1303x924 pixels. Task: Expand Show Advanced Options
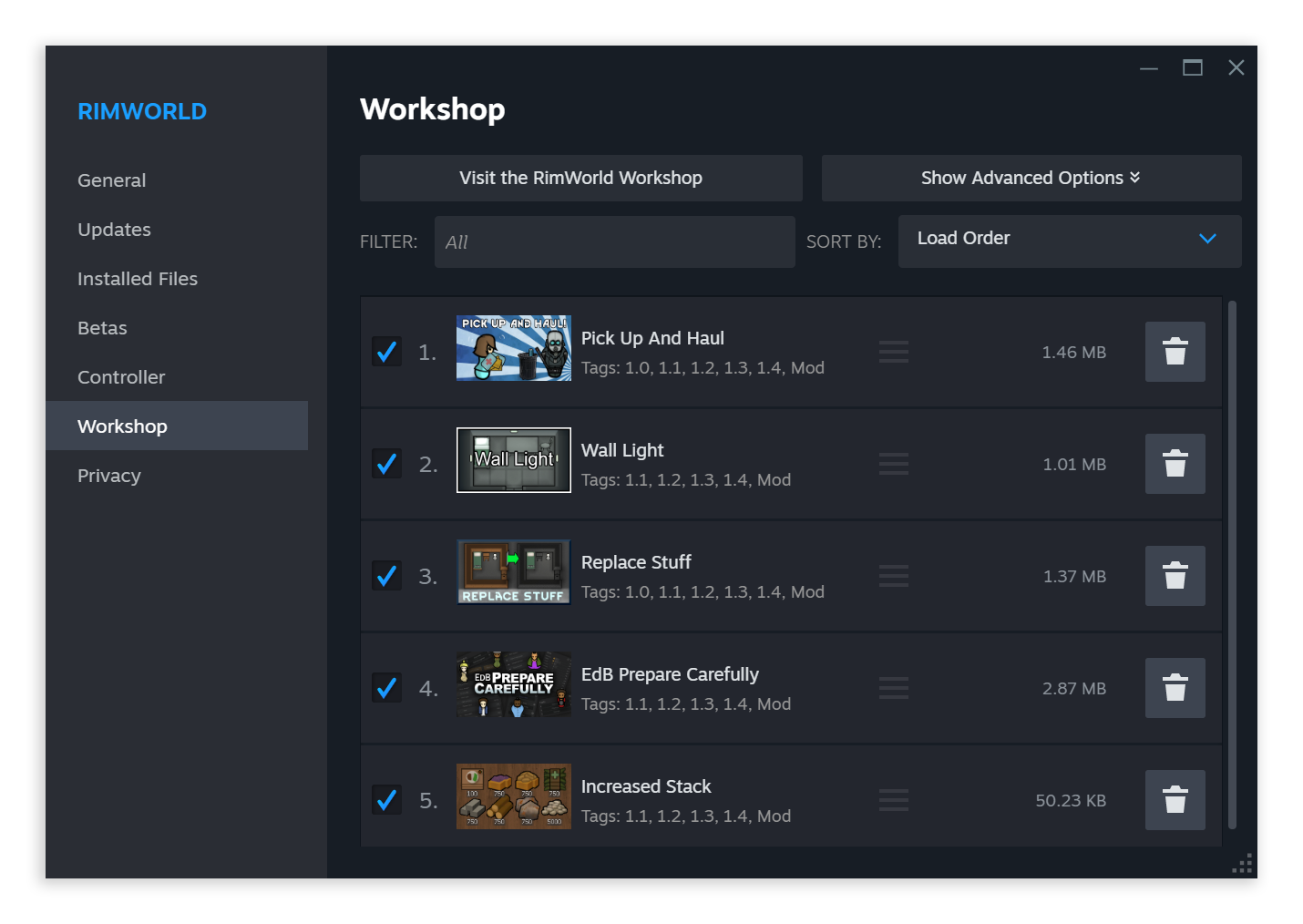[1031, 178]
